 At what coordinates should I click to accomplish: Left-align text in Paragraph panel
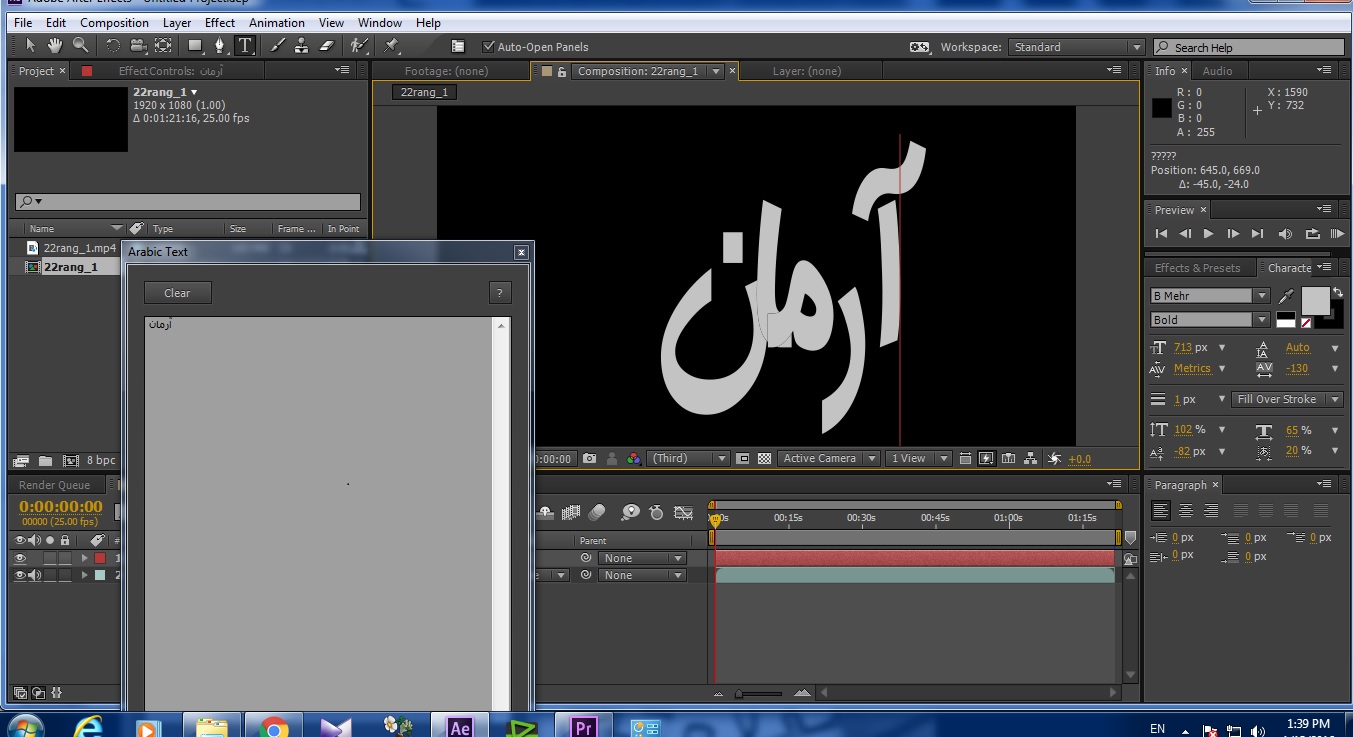pyautogui.click(x=1161, y=511)
